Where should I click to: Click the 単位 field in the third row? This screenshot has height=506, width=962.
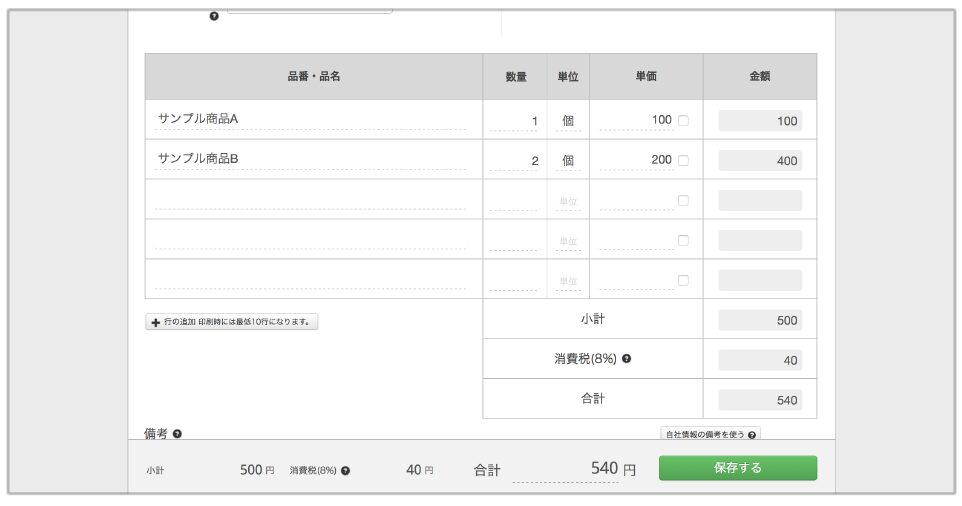[567, 201]
